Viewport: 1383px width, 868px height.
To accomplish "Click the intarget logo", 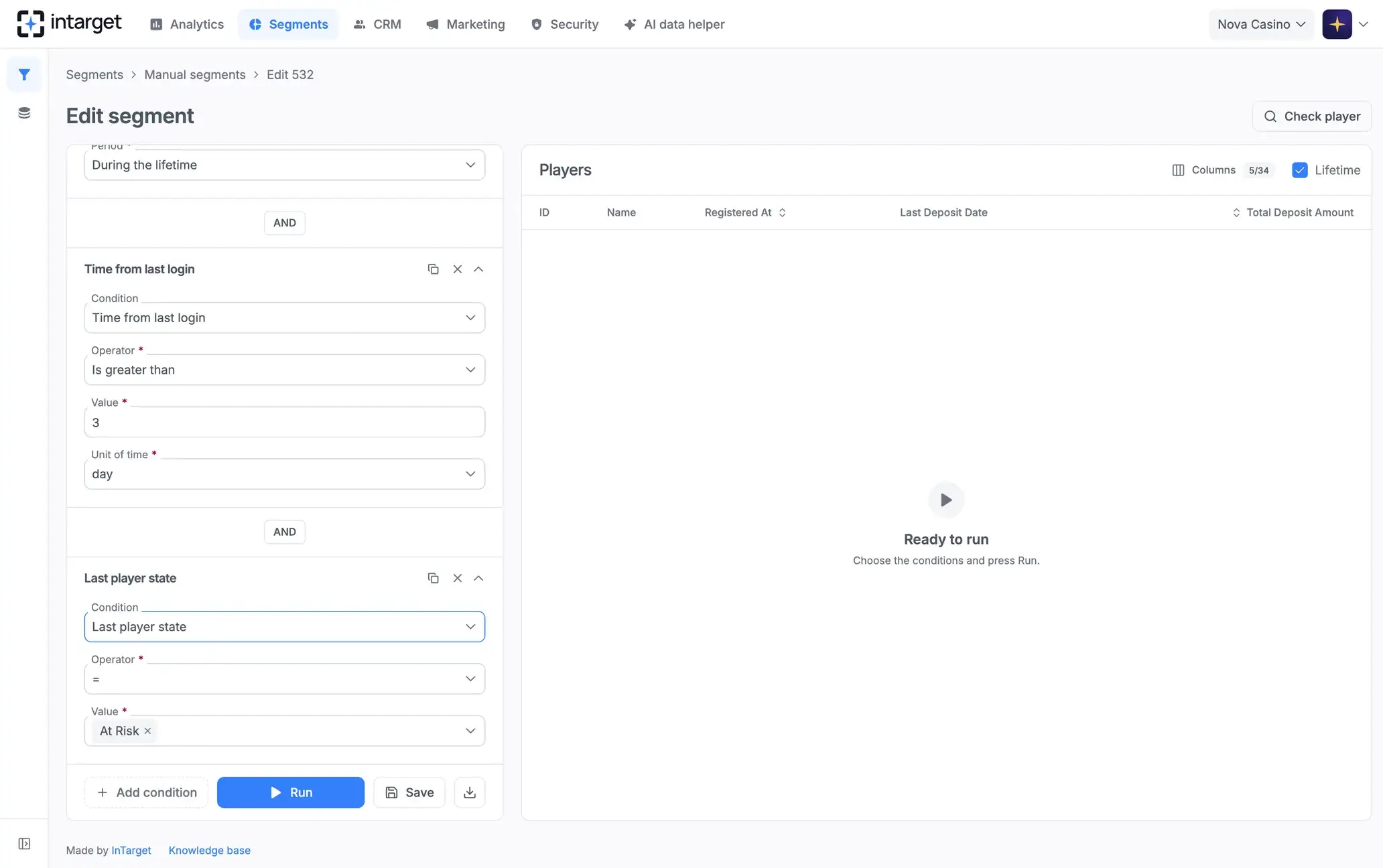I will (69, 23).
